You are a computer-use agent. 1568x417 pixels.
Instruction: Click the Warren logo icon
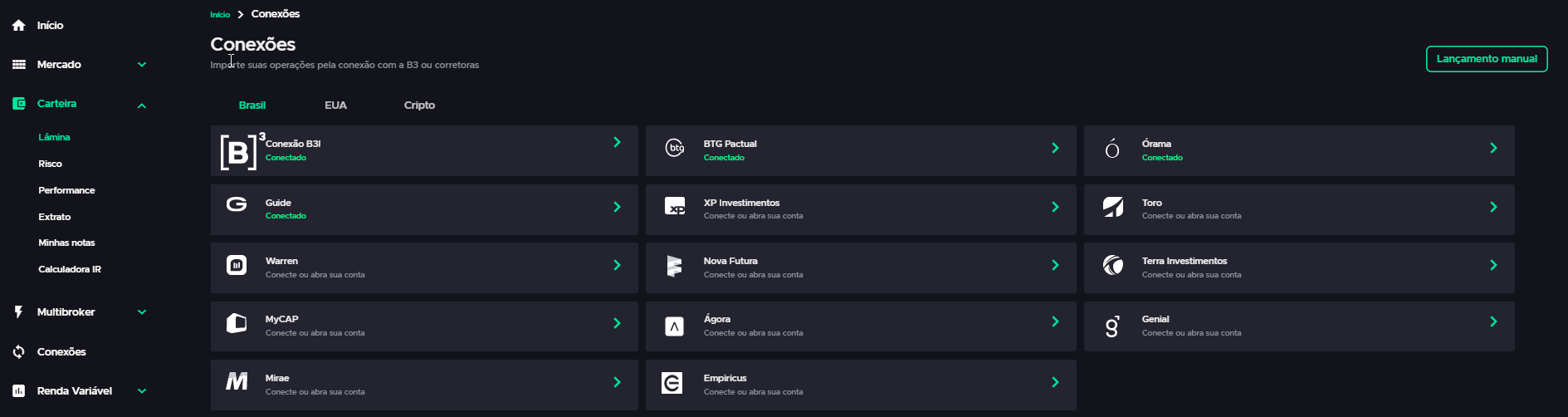pyautogui.click(x=237, y=265)
